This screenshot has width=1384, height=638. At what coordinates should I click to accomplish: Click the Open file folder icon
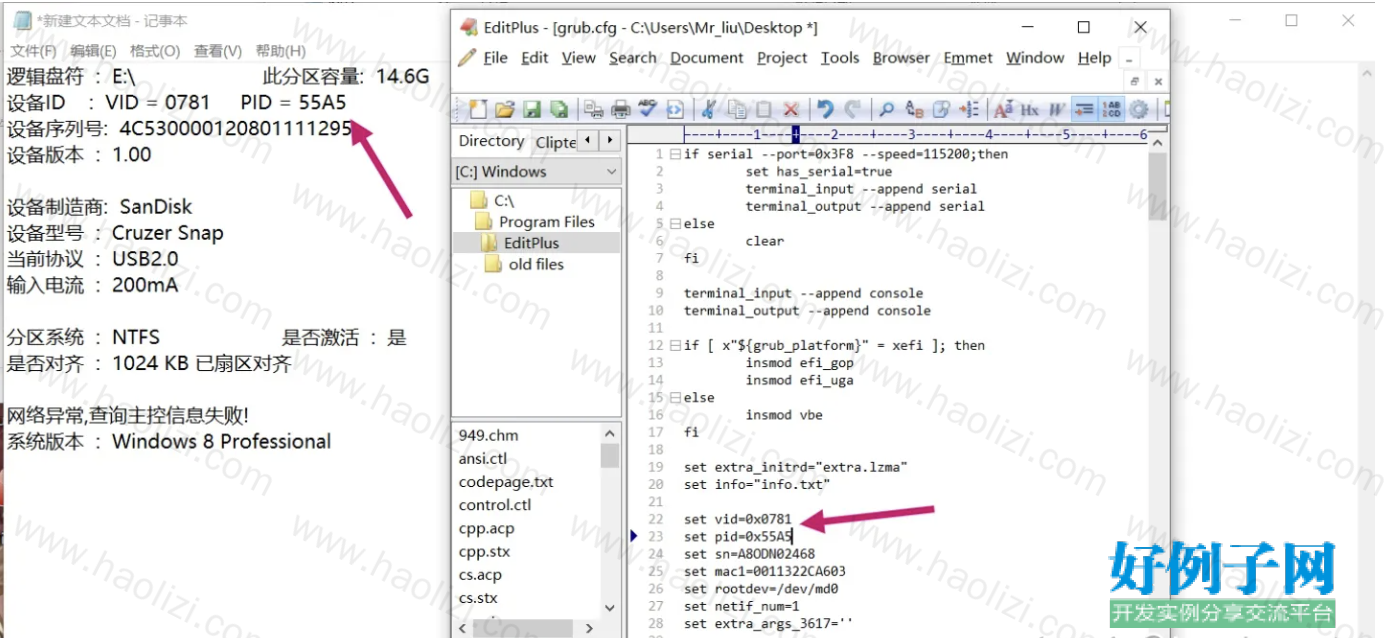pyautogui.click(x=505, y=109)
